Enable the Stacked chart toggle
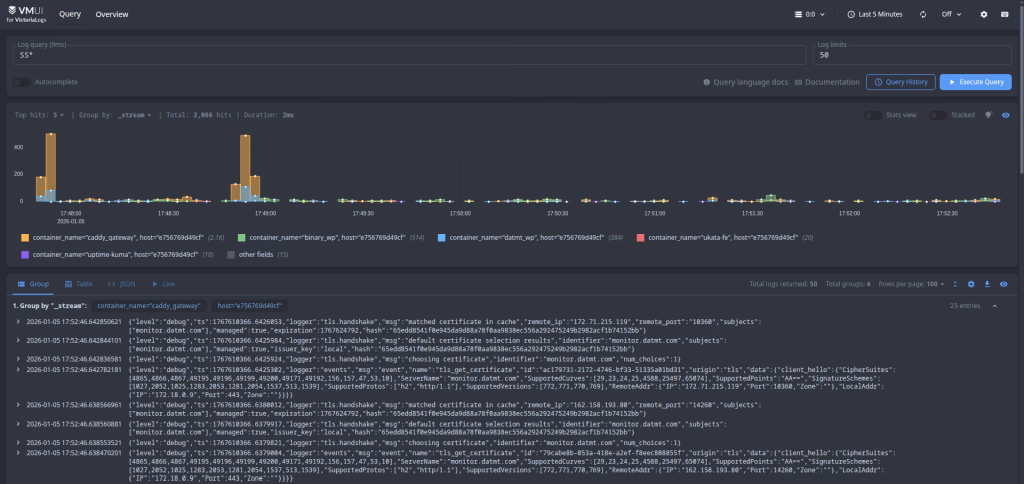Image resolution: width=1024 pixels, height=484 pixels. (x=937, y=115)
